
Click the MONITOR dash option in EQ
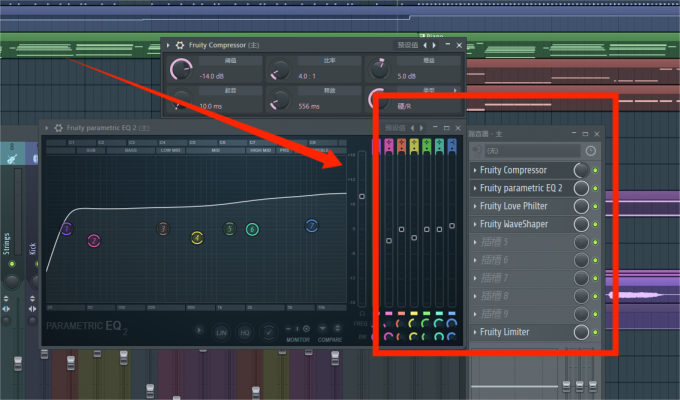288,329
